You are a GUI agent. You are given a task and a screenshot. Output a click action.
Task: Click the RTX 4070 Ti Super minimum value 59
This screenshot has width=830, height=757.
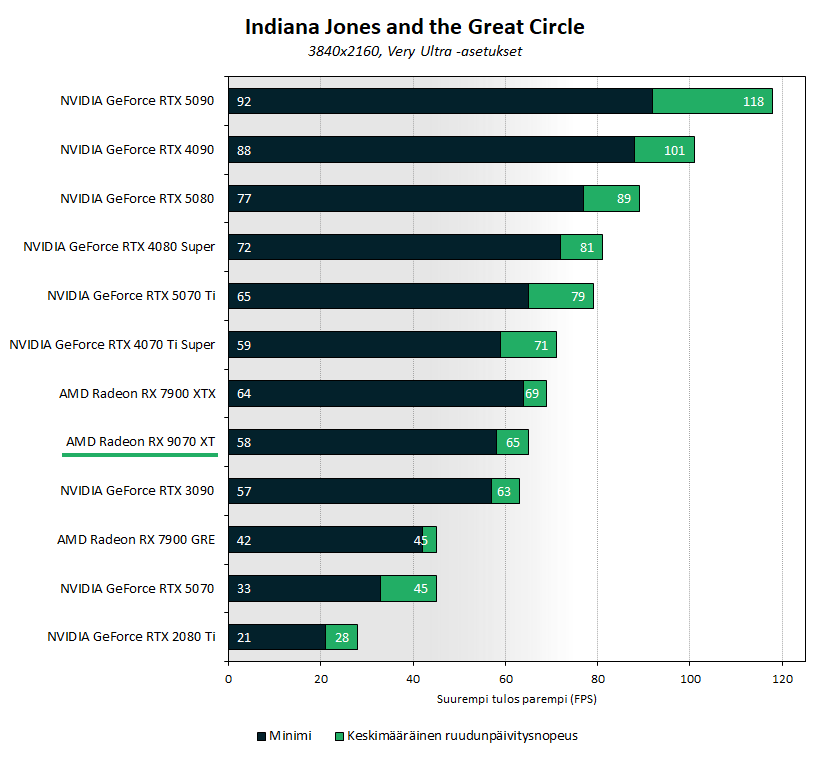pos(244,346)
